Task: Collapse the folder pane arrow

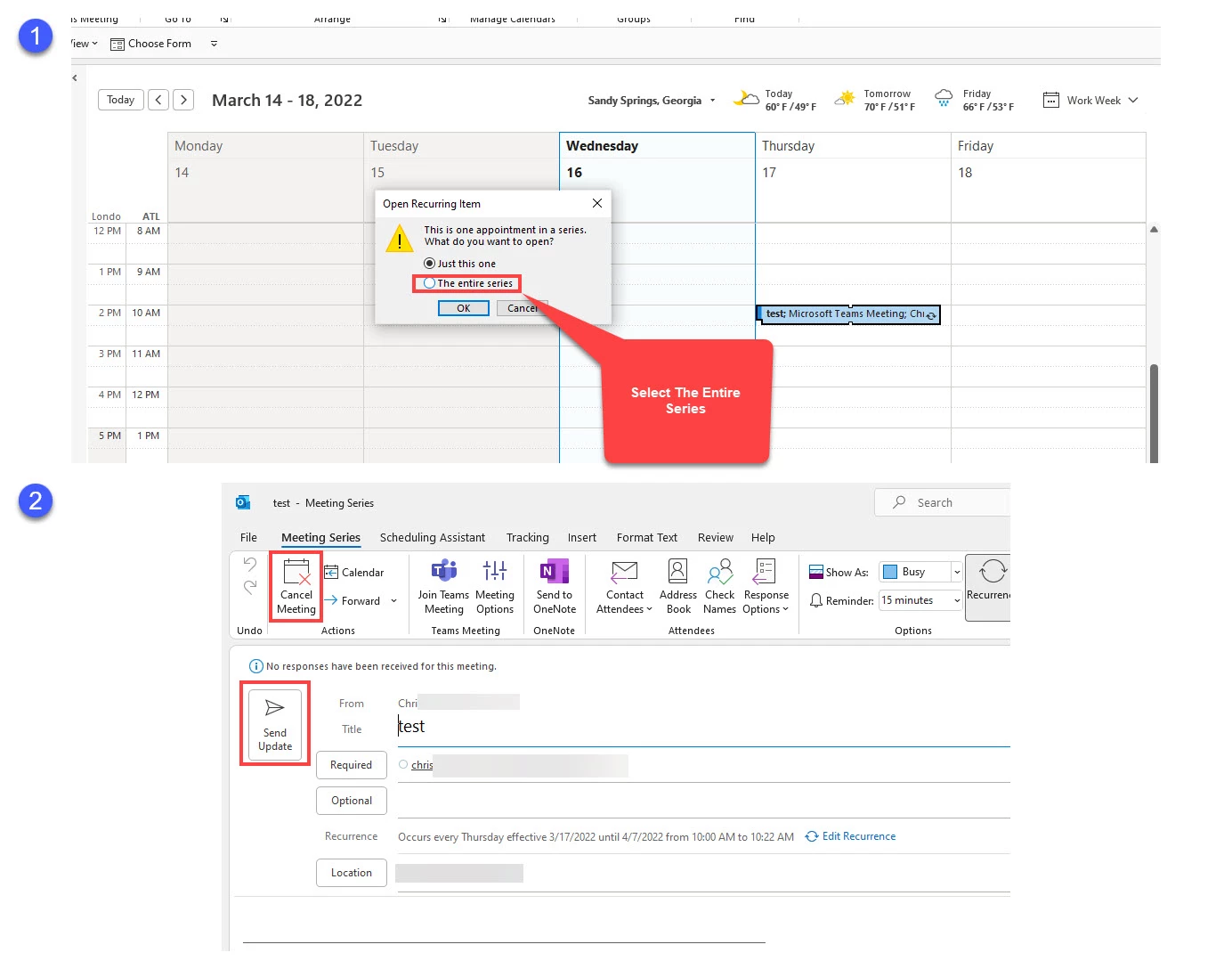Action: pos(75,77)
